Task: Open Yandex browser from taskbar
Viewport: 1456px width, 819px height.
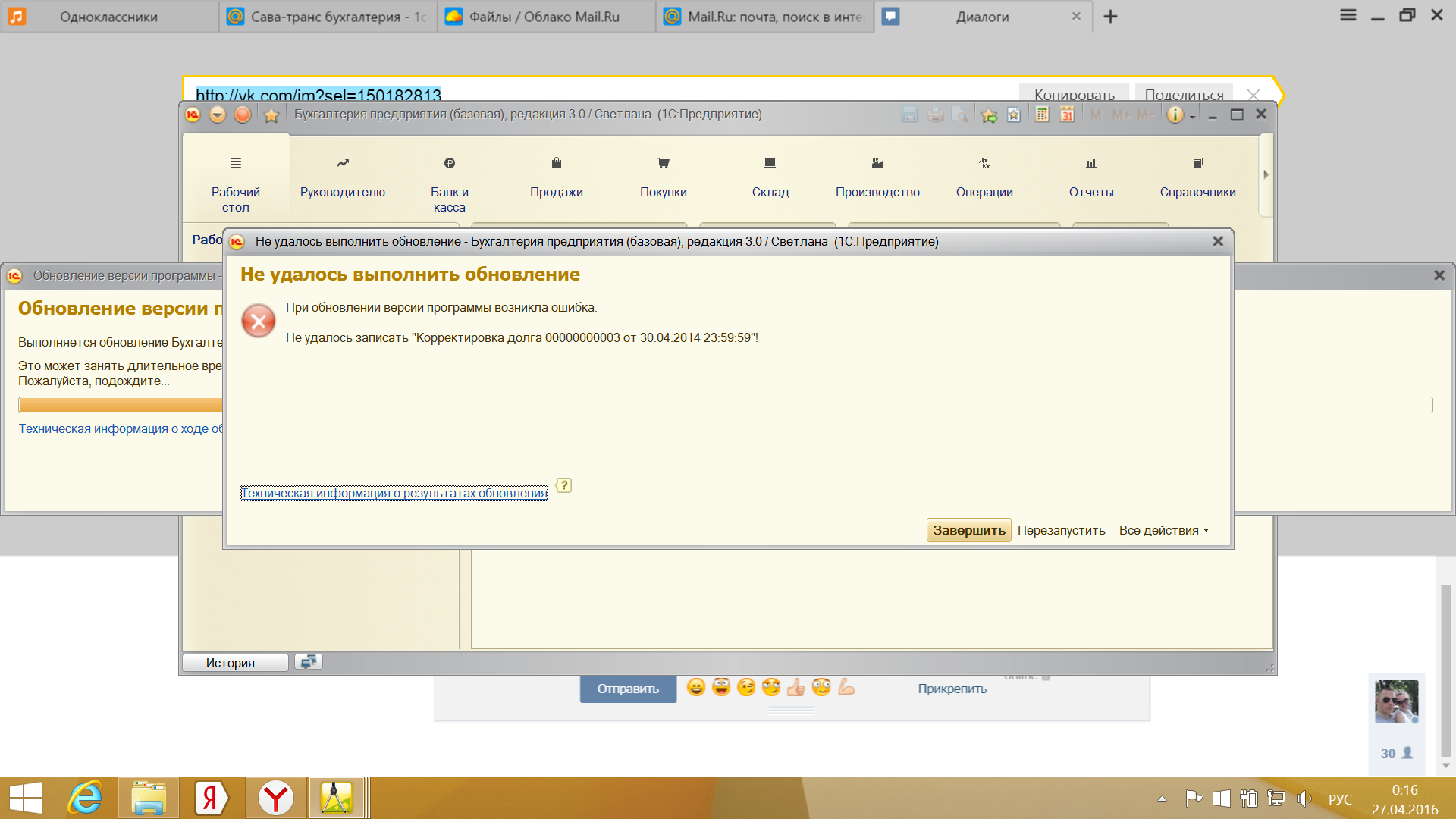Action: (275, 798)
